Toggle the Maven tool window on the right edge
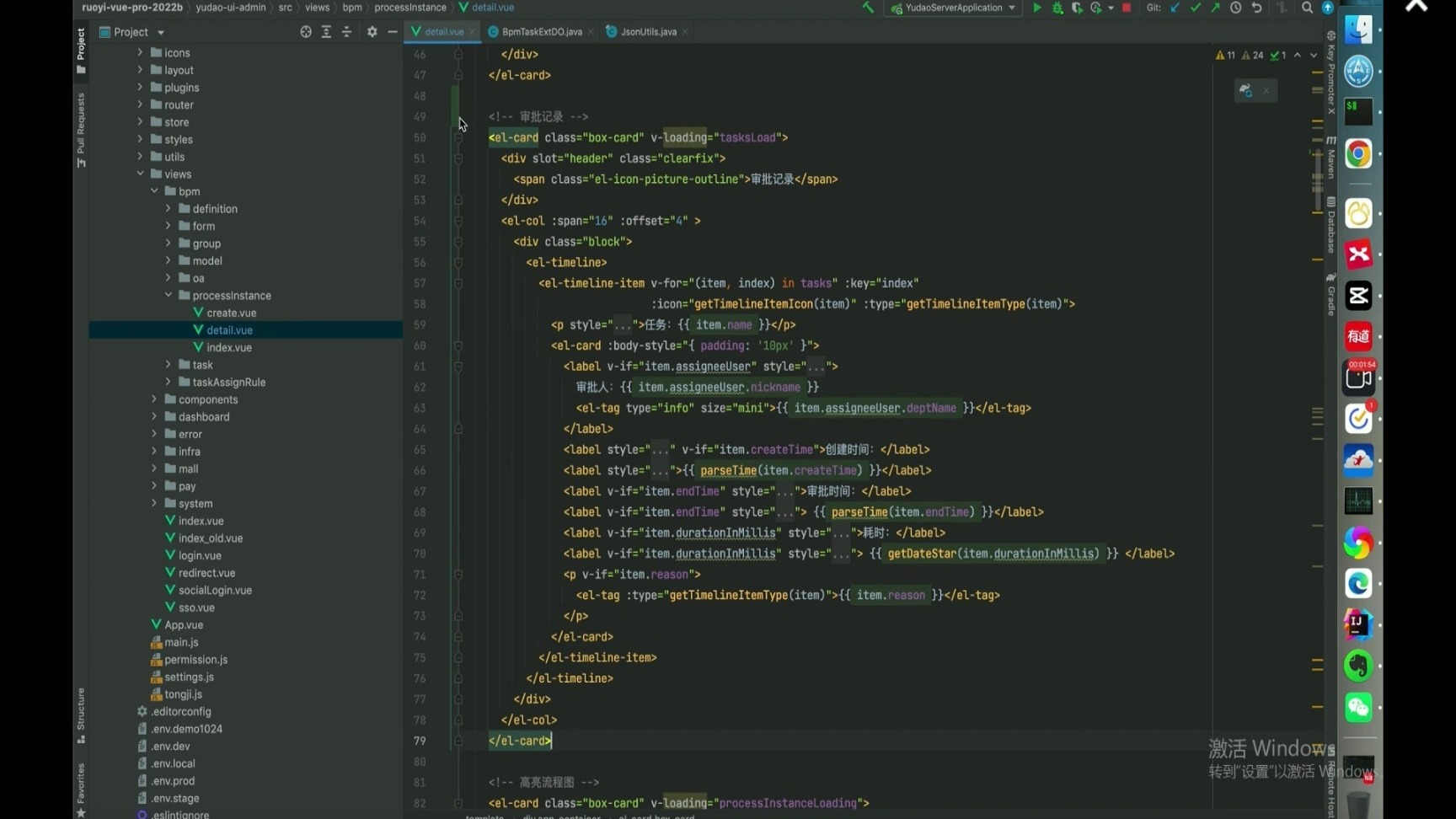The height and width of the screenshot is (819, 1456). [x=1331, y=158]
